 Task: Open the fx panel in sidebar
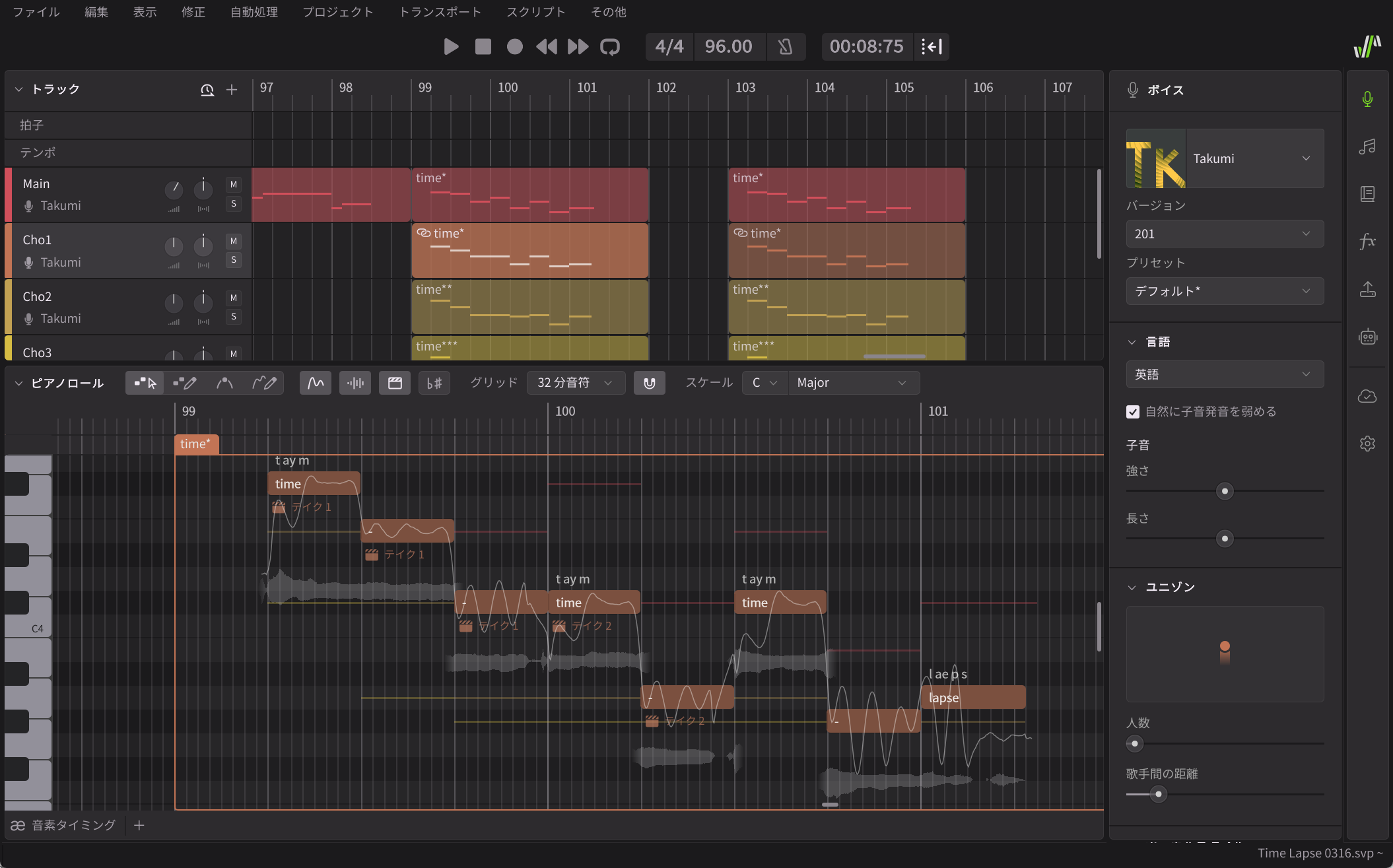click(x=1367, y=242)
